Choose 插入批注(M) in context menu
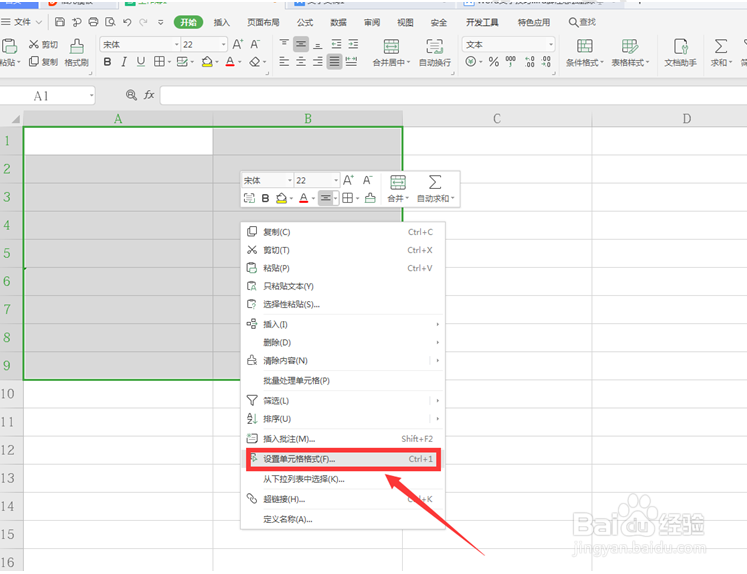 tap(343, 439)
